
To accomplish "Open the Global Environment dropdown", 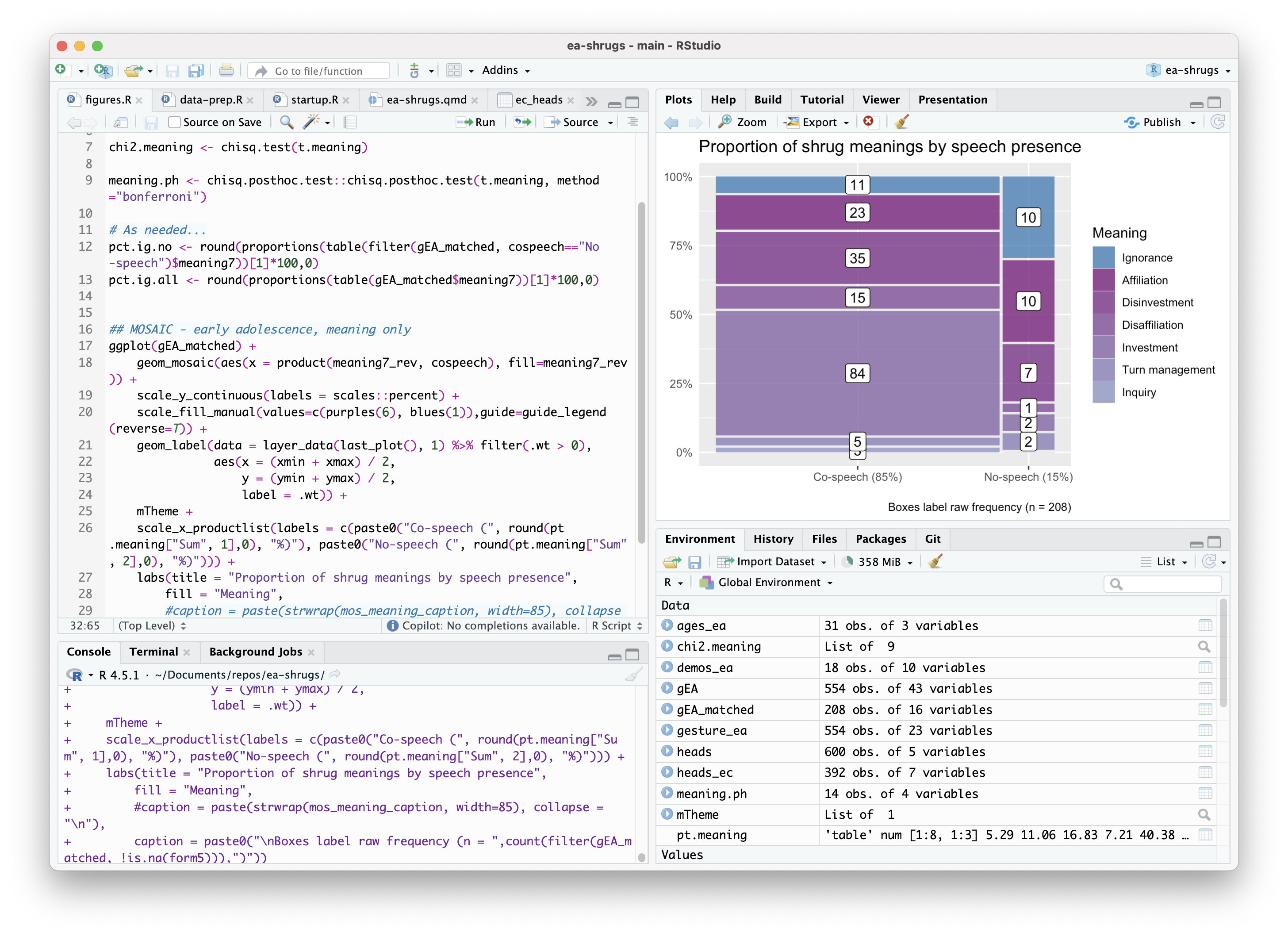I will [769, 583].
